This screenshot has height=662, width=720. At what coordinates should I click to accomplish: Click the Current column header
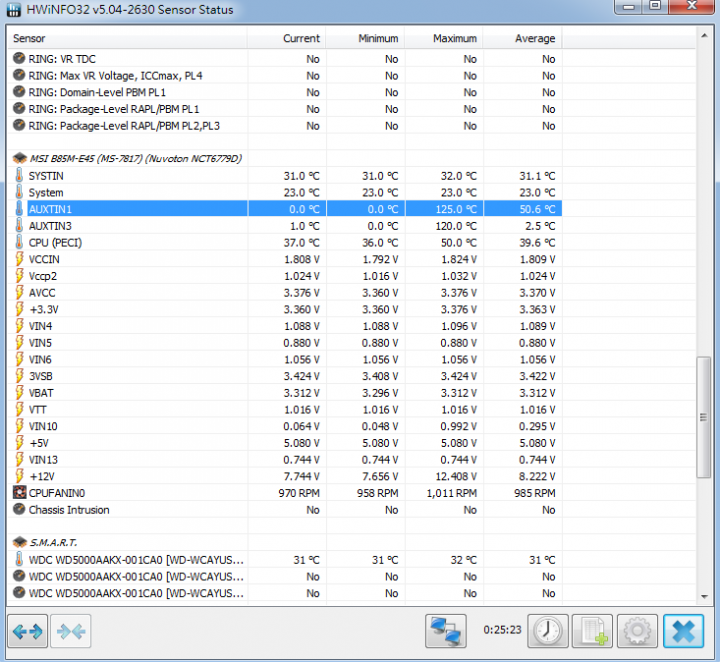coord(287,38)
